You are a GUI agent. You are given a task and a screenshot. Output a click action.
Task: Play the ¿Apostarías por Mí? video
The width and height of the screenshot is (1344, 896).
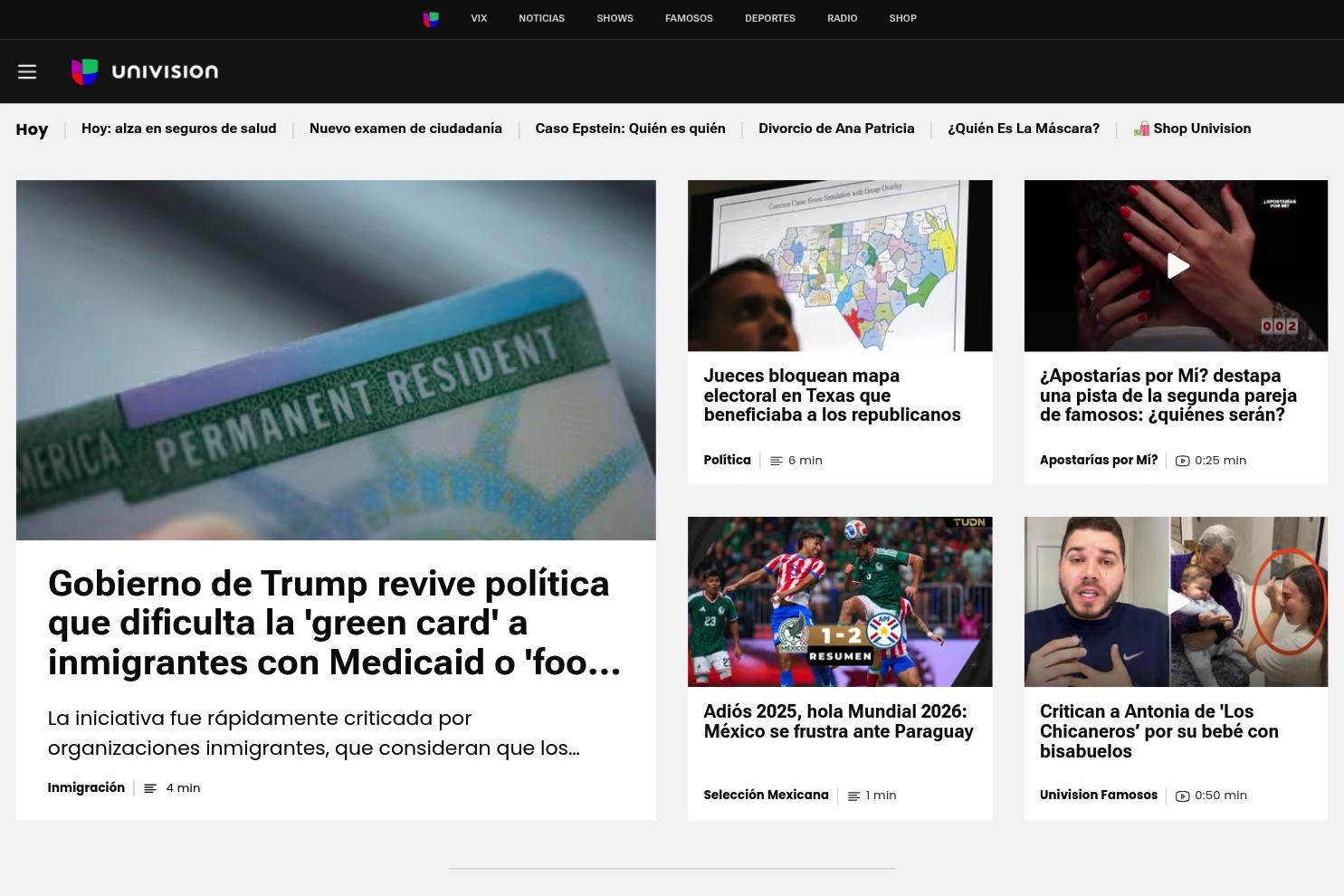point(1177,265)
